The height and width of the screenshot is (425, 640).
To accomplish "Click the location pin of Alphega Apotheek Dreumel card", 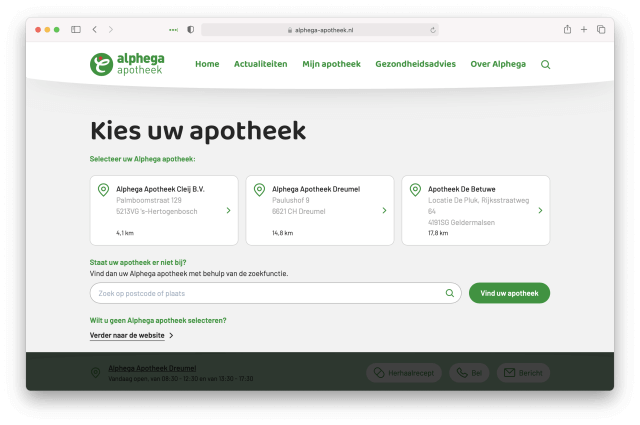I will [x=259, y=190].
